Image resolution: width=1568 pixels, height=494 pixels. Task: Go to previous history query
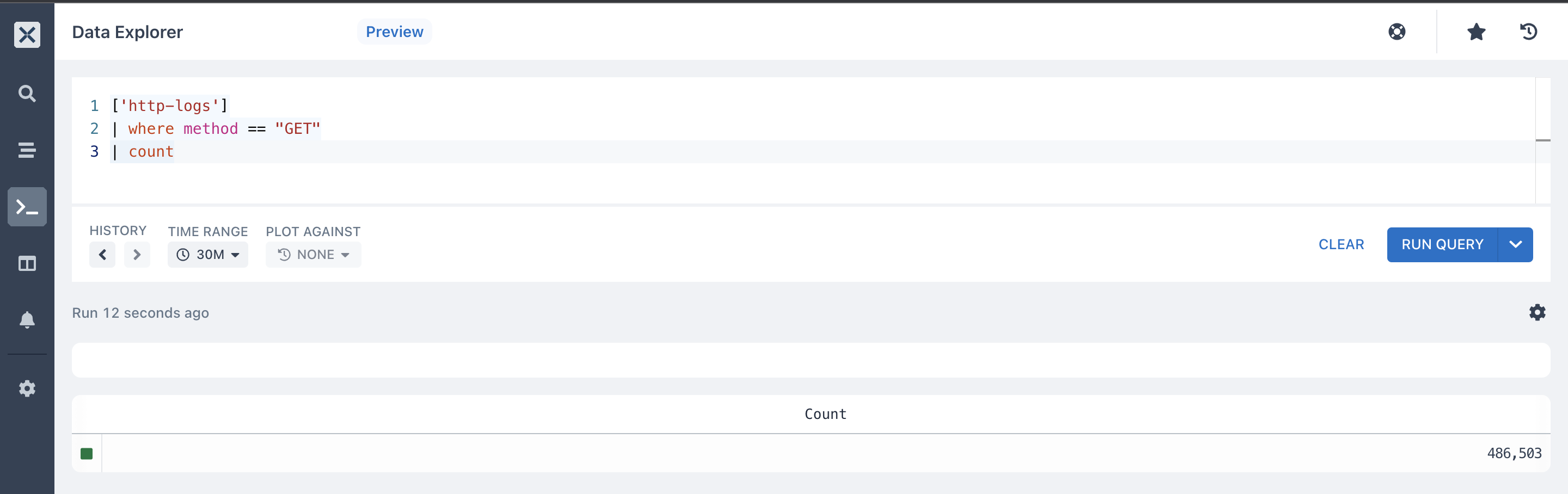(102, 254)
